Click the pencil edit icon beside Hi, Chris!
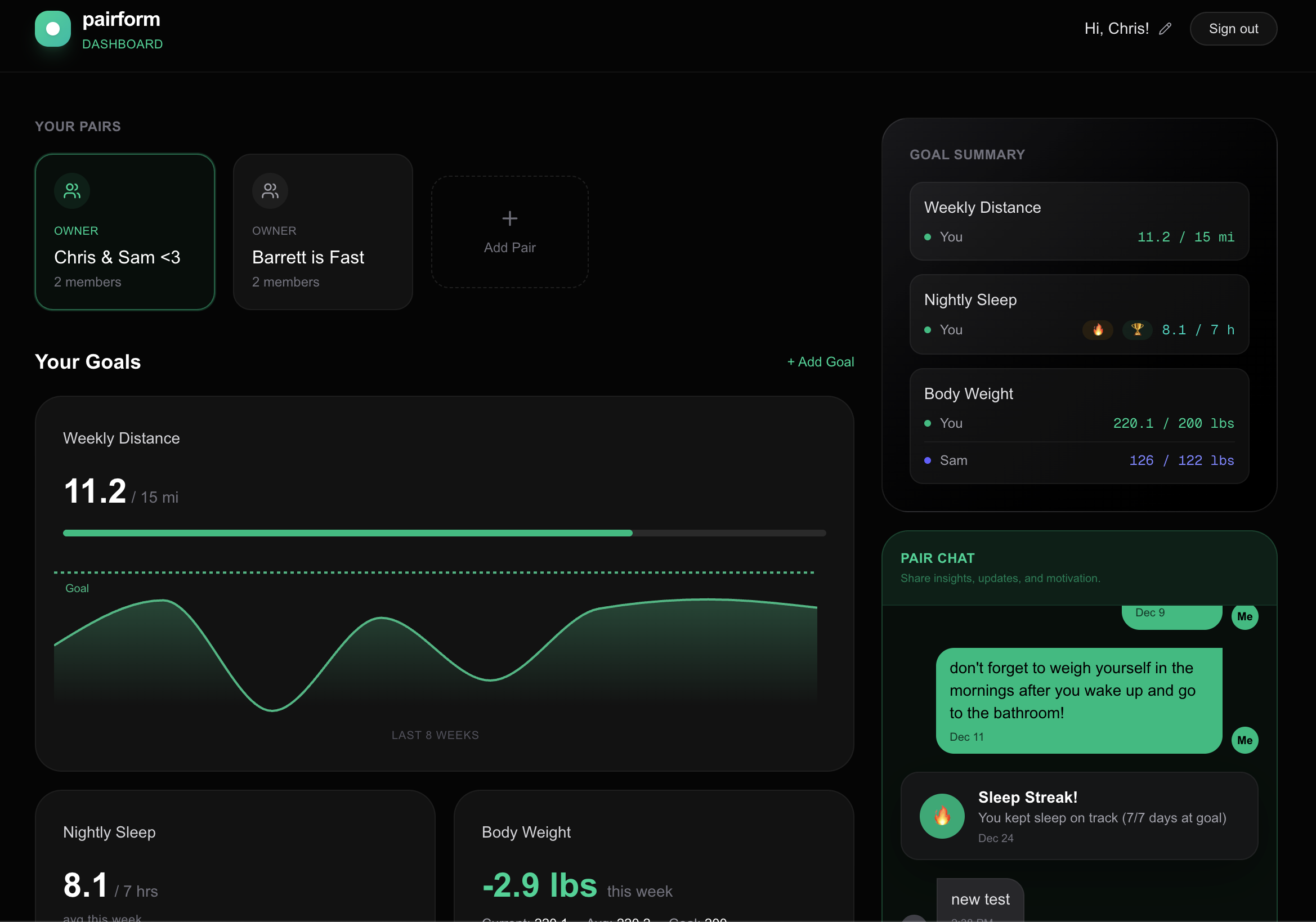Viewport: 1316px width, 922px height. (x=1166, y=29)
